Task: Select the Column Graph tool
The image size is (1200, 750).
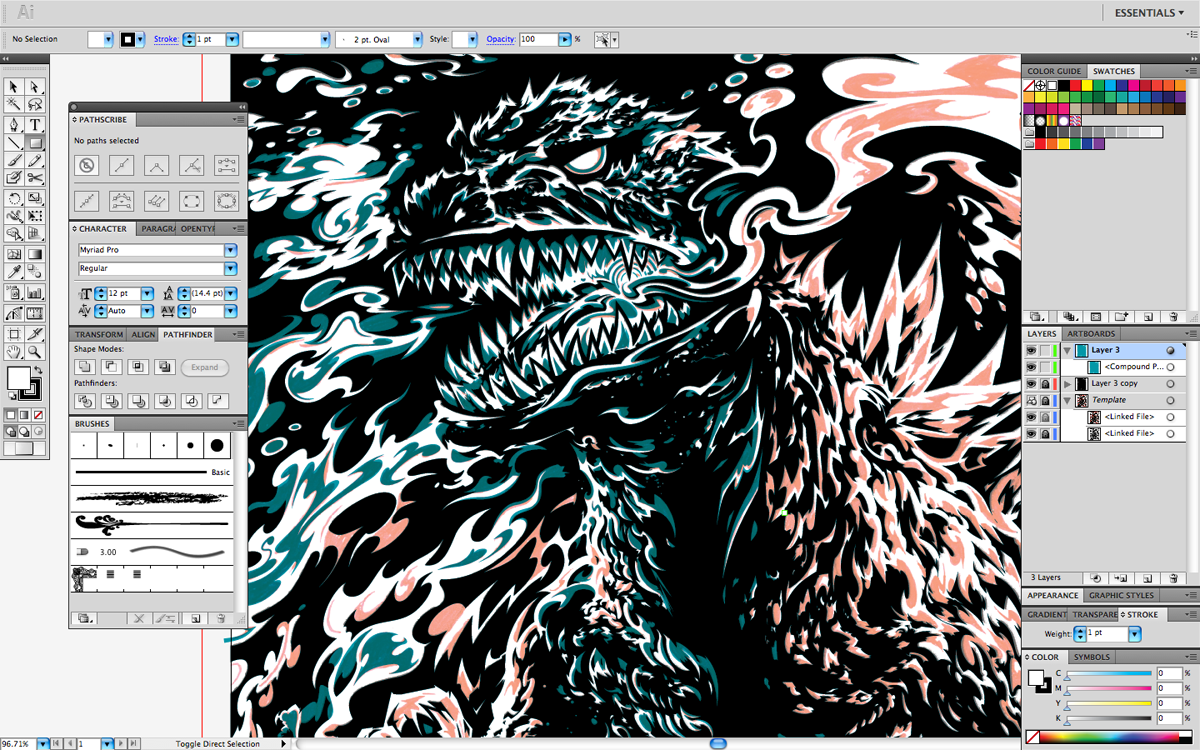Action: click(x=35, y=291)
